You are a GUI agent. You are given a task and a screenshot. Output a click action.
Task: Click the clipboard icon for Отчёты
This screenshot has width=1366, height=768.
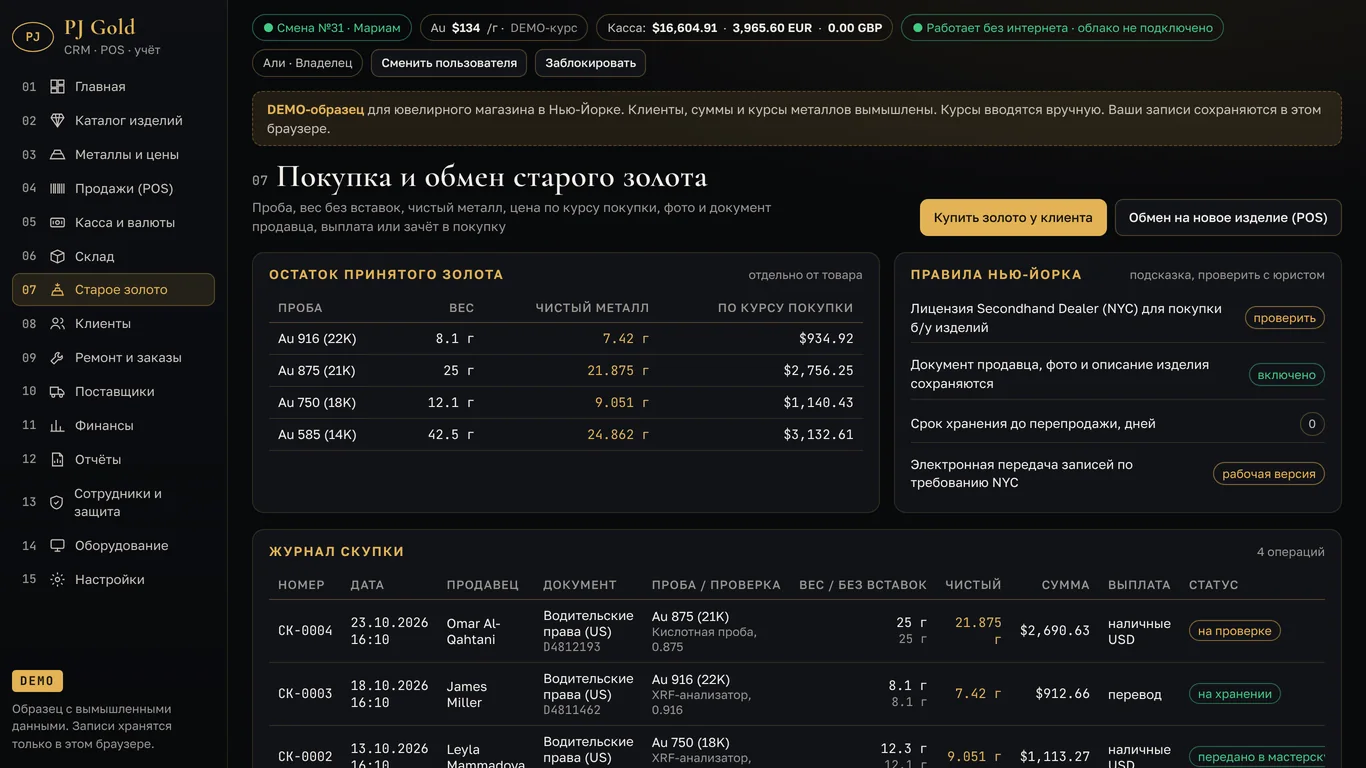click(57, 460)
